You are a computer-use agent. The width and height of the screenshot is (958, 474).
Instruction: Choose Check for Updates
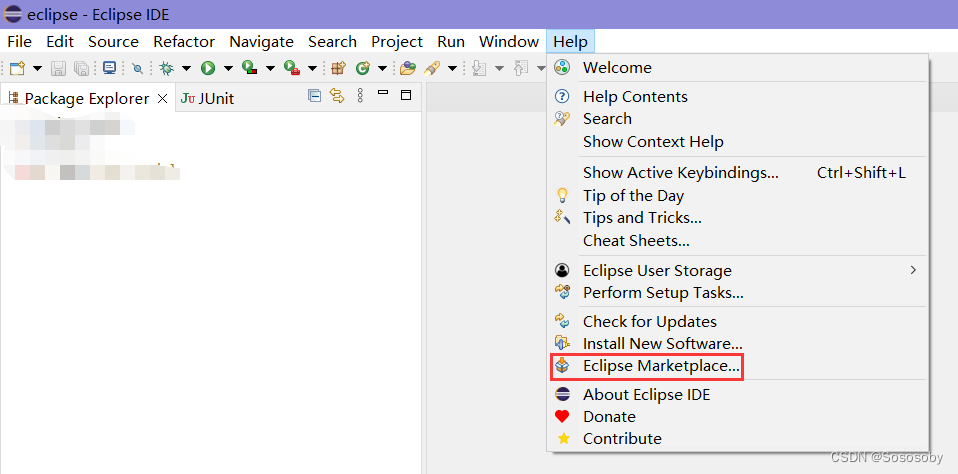pyautogui.click(x=738, y=321)
